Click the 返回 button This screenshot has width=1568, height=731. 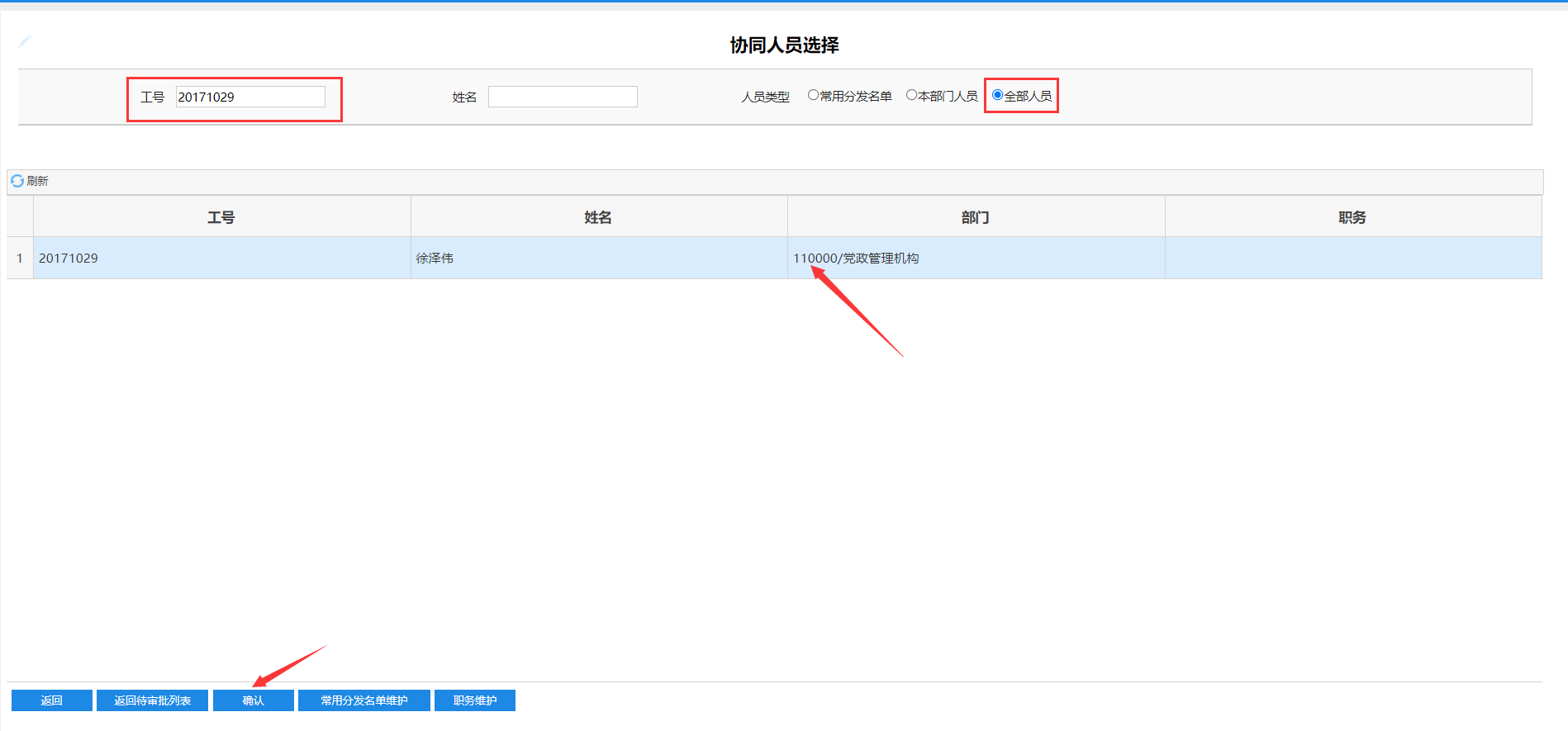(52, 700)
